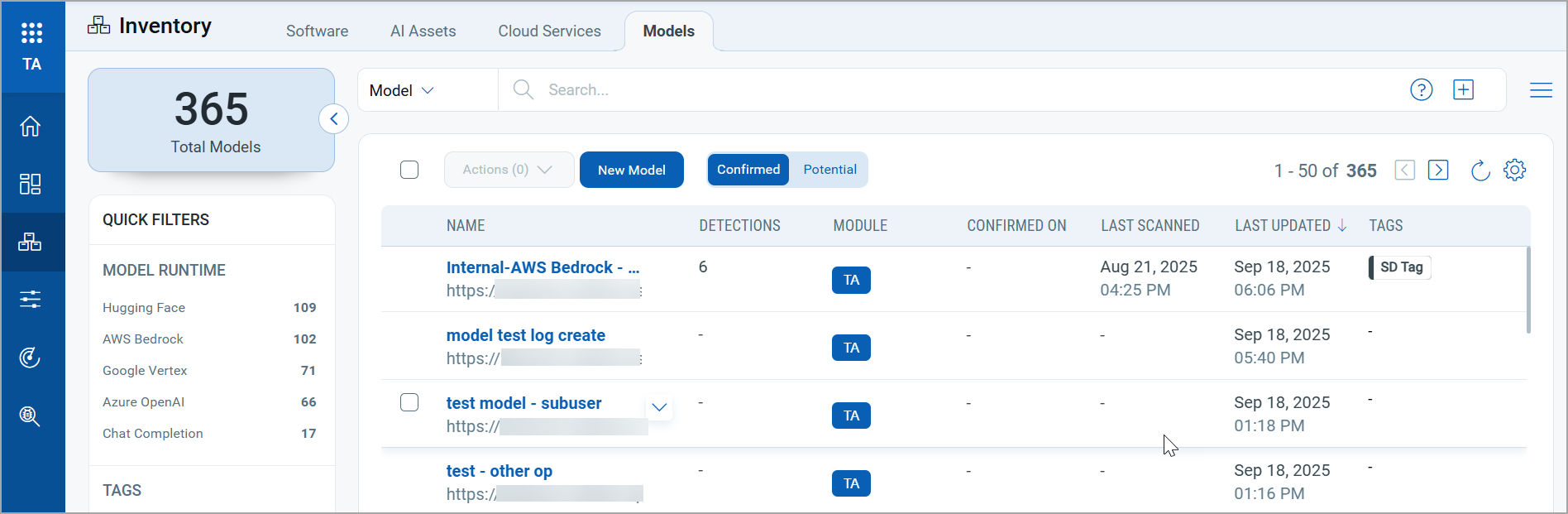The height and width of the screenshot is (514, 1568).
Task: Select the Models tab
Action: (x=668, y=31)
